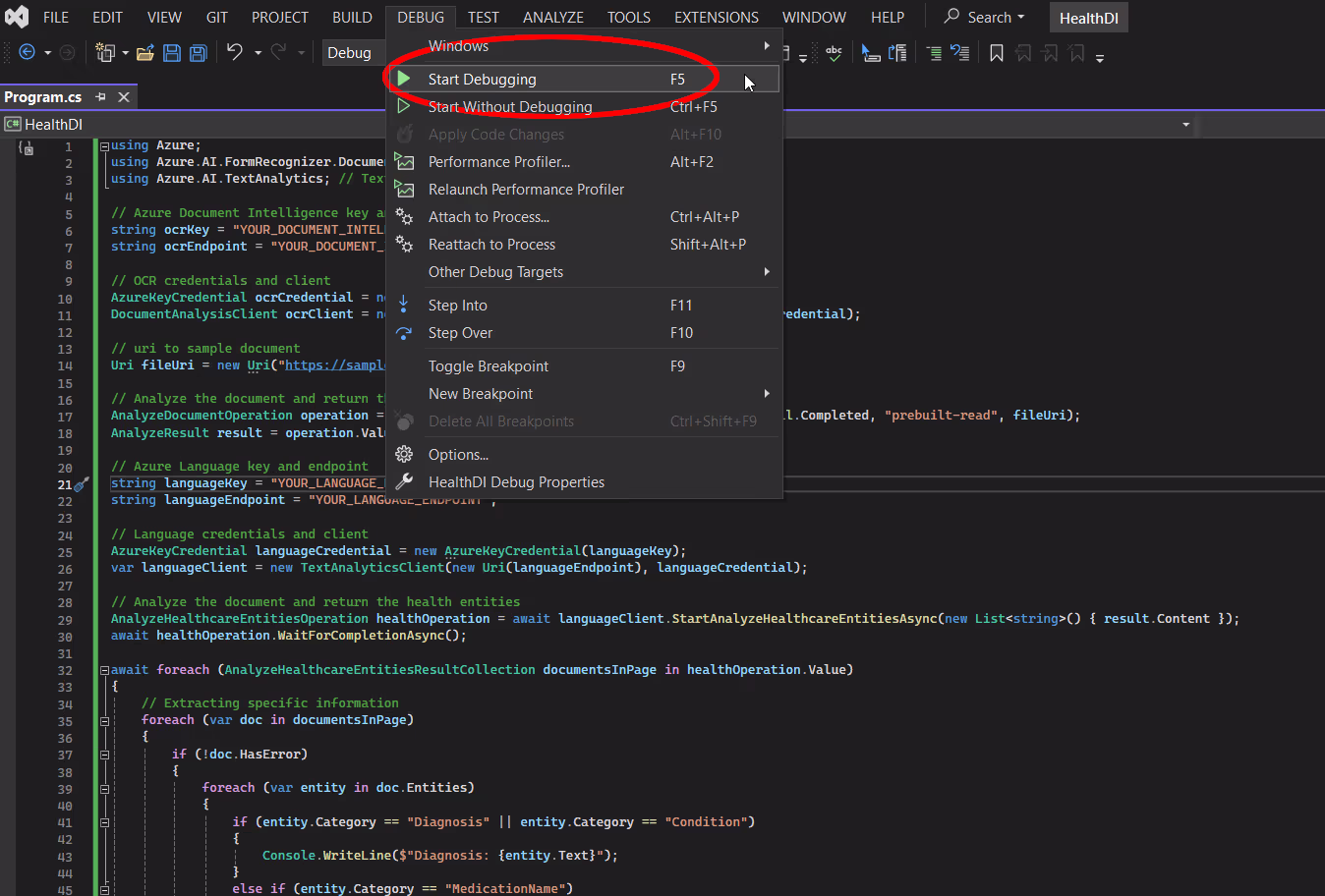Click the Open File folder icon
This screenshot has width=1325, height=896.
pos(145,52)
